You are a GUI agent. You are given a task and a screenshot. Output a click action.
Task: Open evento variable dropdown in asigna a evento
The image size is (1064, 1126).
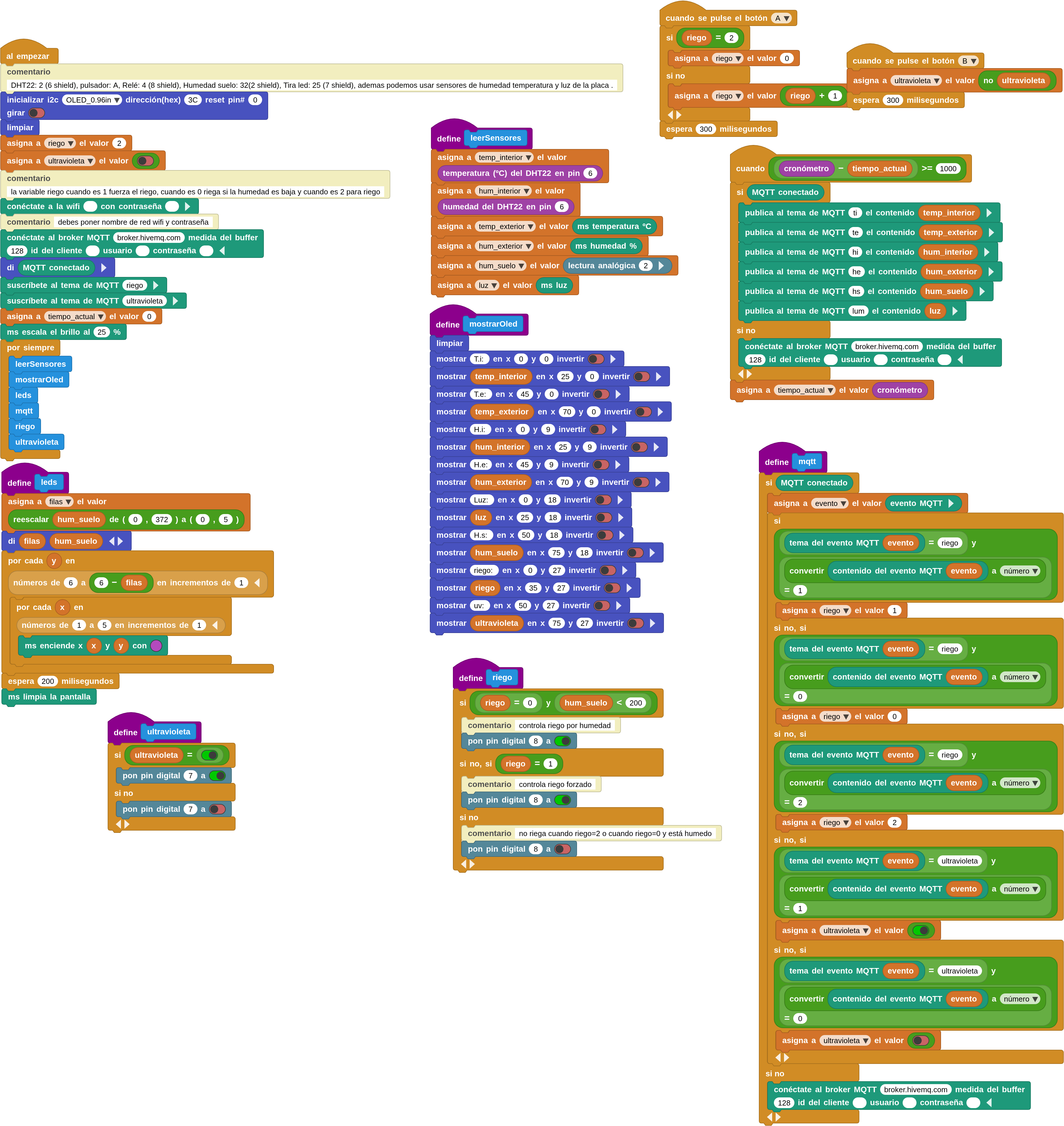coord(830,503)
